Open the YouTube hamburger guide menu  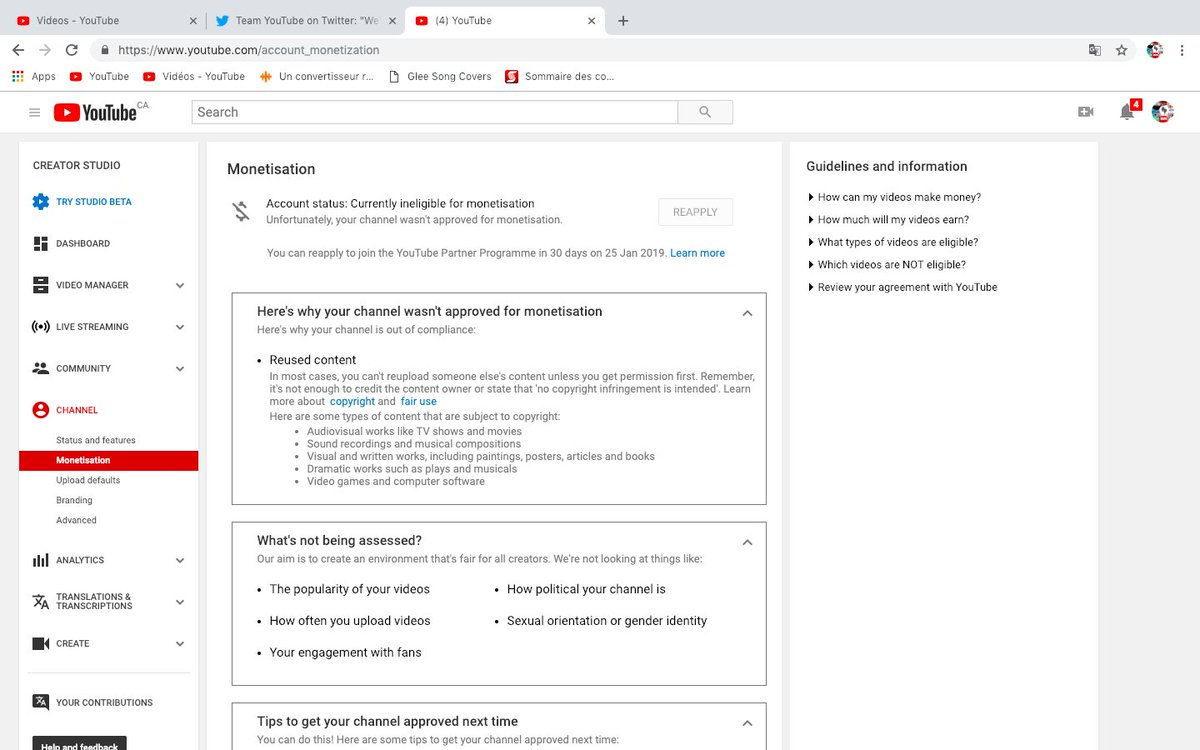34,113
